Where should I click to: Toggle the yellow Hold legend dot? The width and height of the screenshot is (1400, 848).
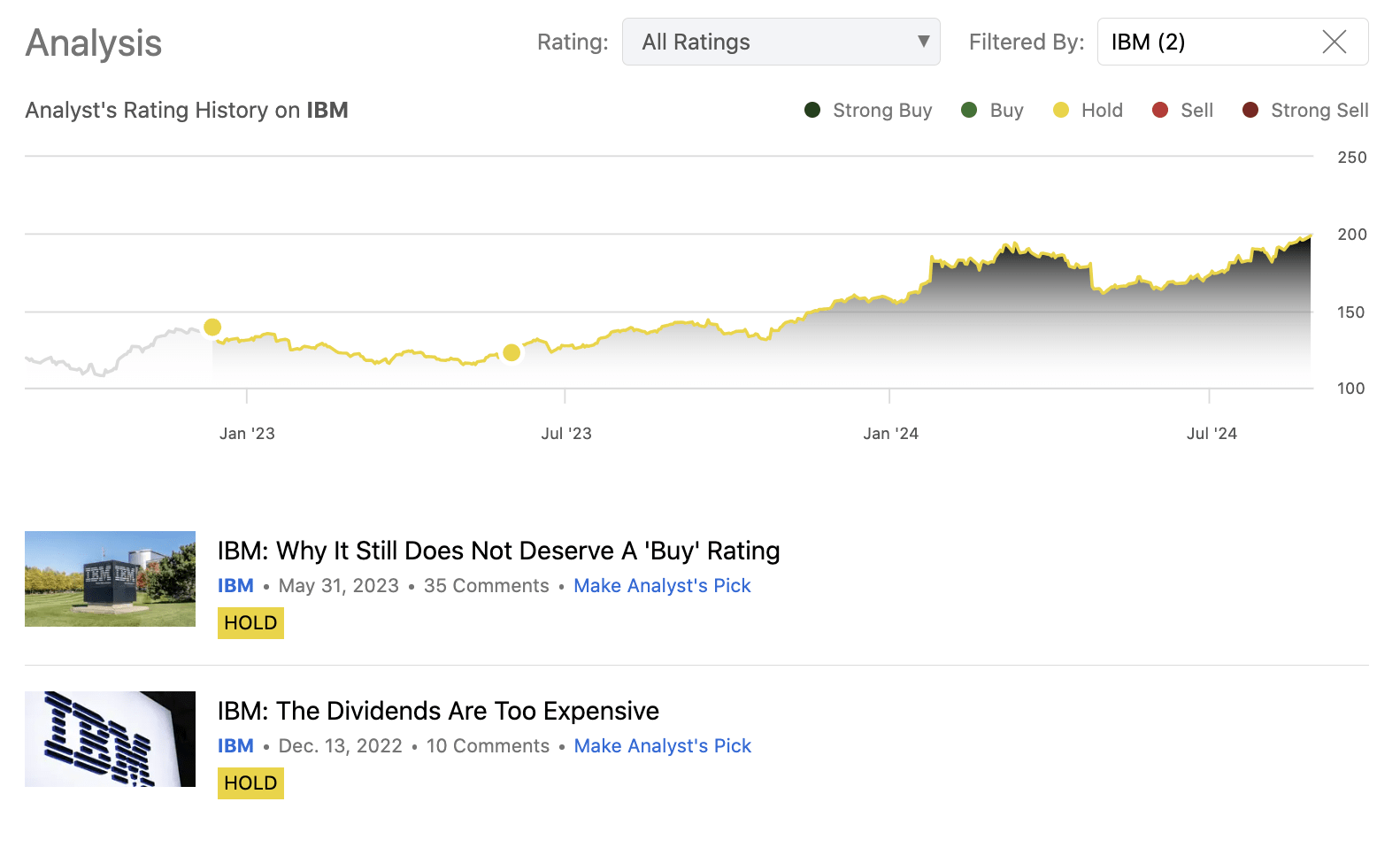point(1061,110)
